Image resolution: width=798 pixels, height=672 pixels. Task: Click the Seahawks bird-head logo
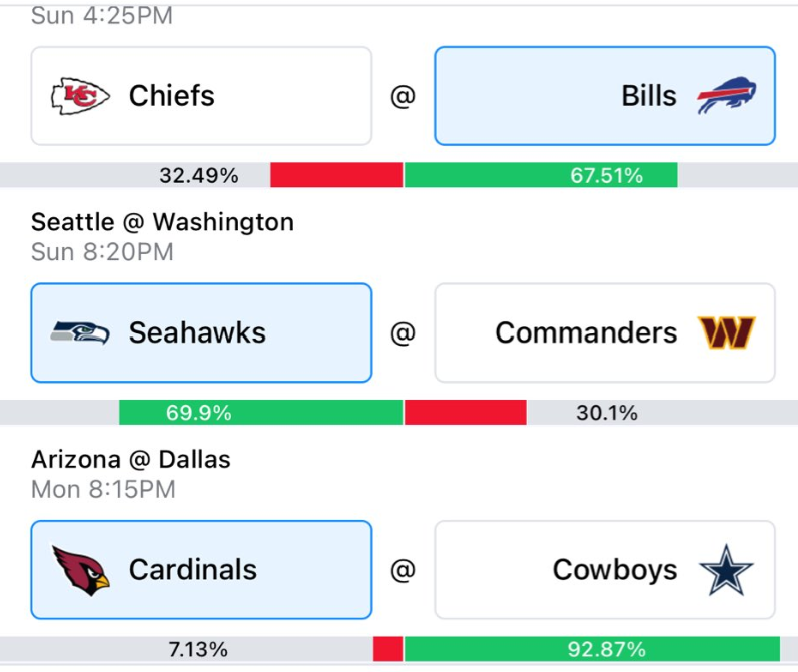[x=80, y=333]
